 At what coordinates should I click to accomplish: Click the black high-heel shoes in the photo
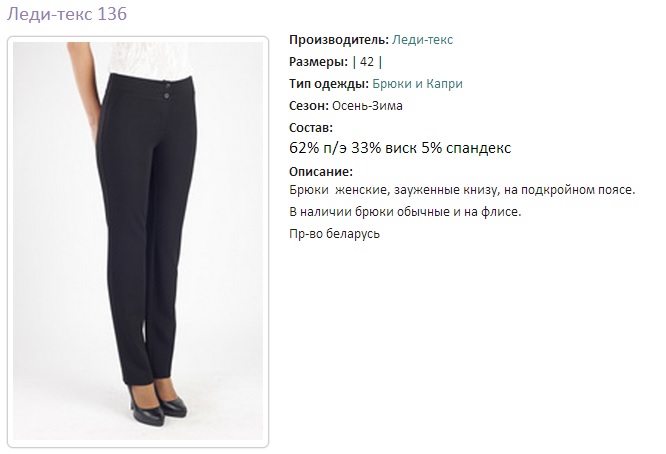[158, 405]
